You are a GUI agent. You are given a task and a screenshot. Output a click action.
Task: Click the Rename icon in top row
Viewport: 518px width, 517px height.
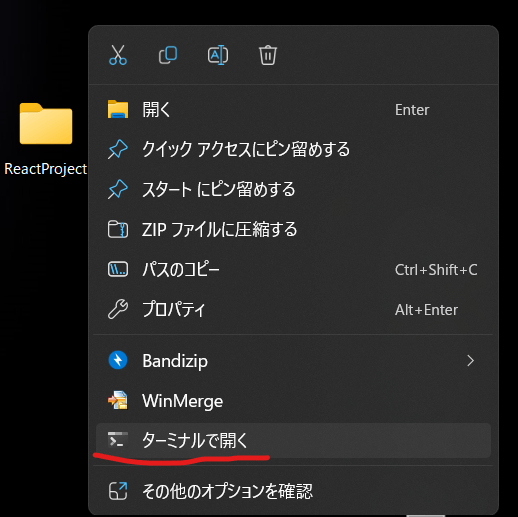[x=218, y=55]
